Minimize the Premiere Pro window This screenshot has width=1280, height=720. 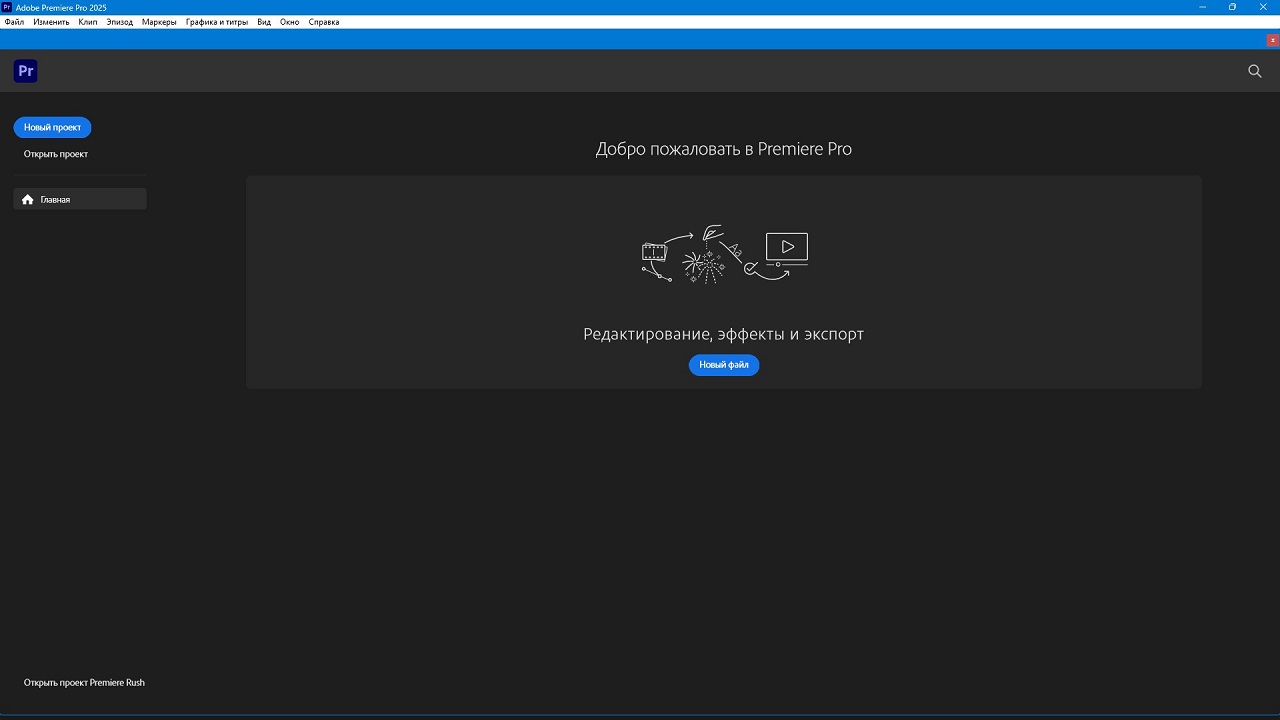pyautogui.click(x=1202, y=7)
